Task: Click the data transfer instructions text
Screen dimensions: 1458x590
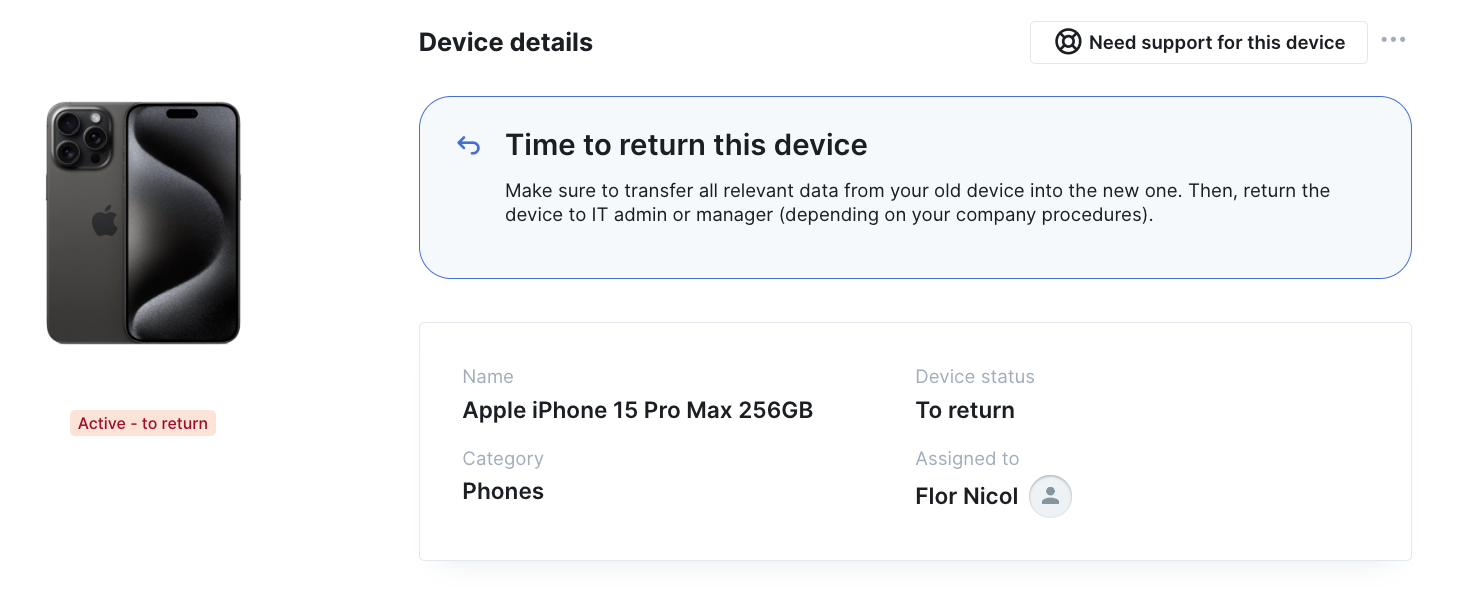Action: [x=917, y=203]
